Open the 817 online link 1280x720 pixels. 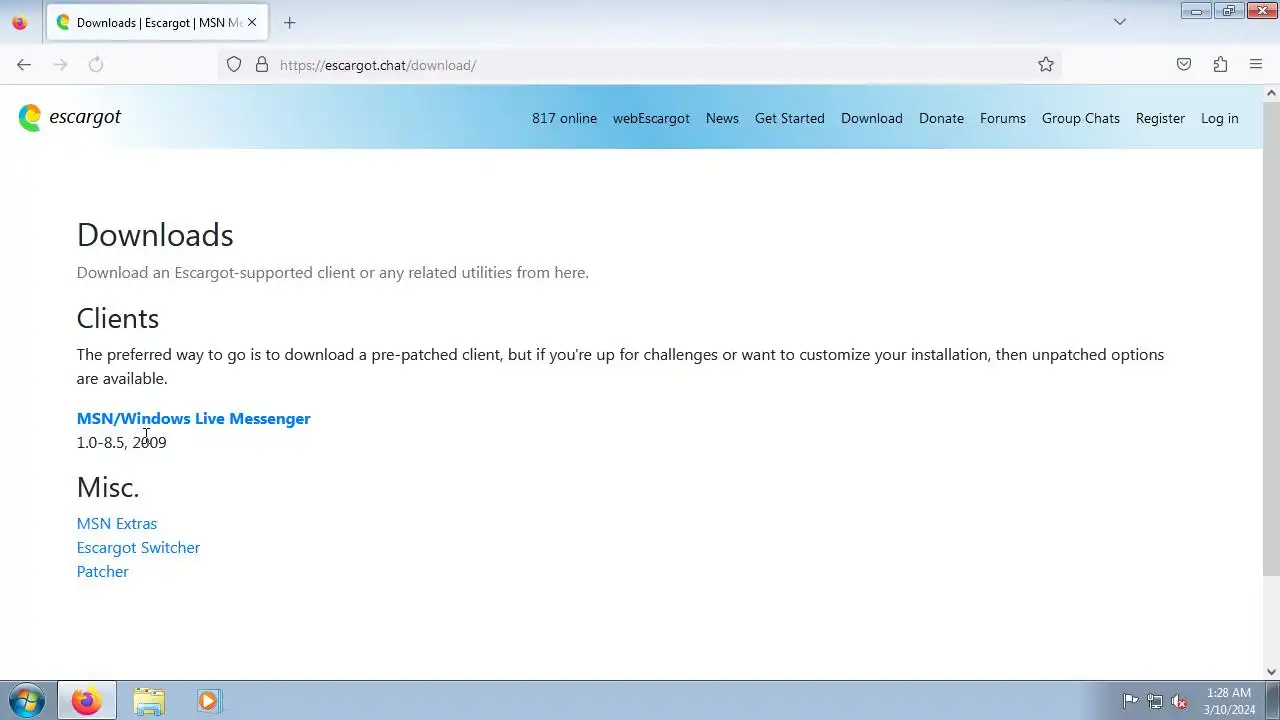[564, 118]
